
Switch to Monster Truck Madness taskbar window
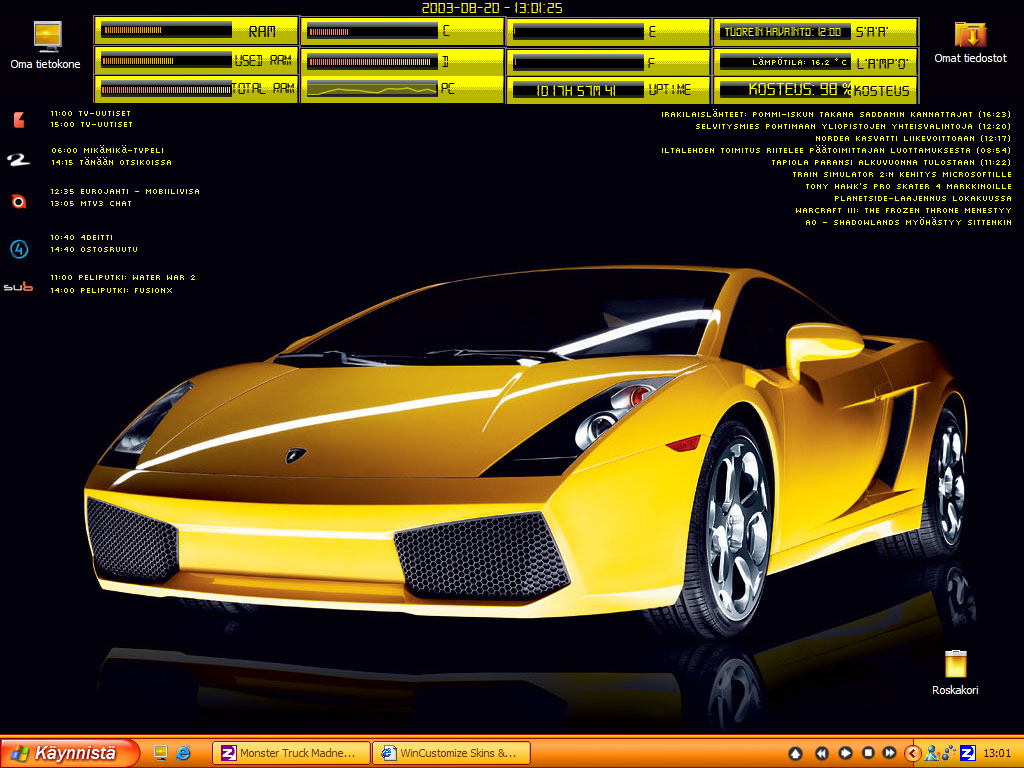(290, 753)
